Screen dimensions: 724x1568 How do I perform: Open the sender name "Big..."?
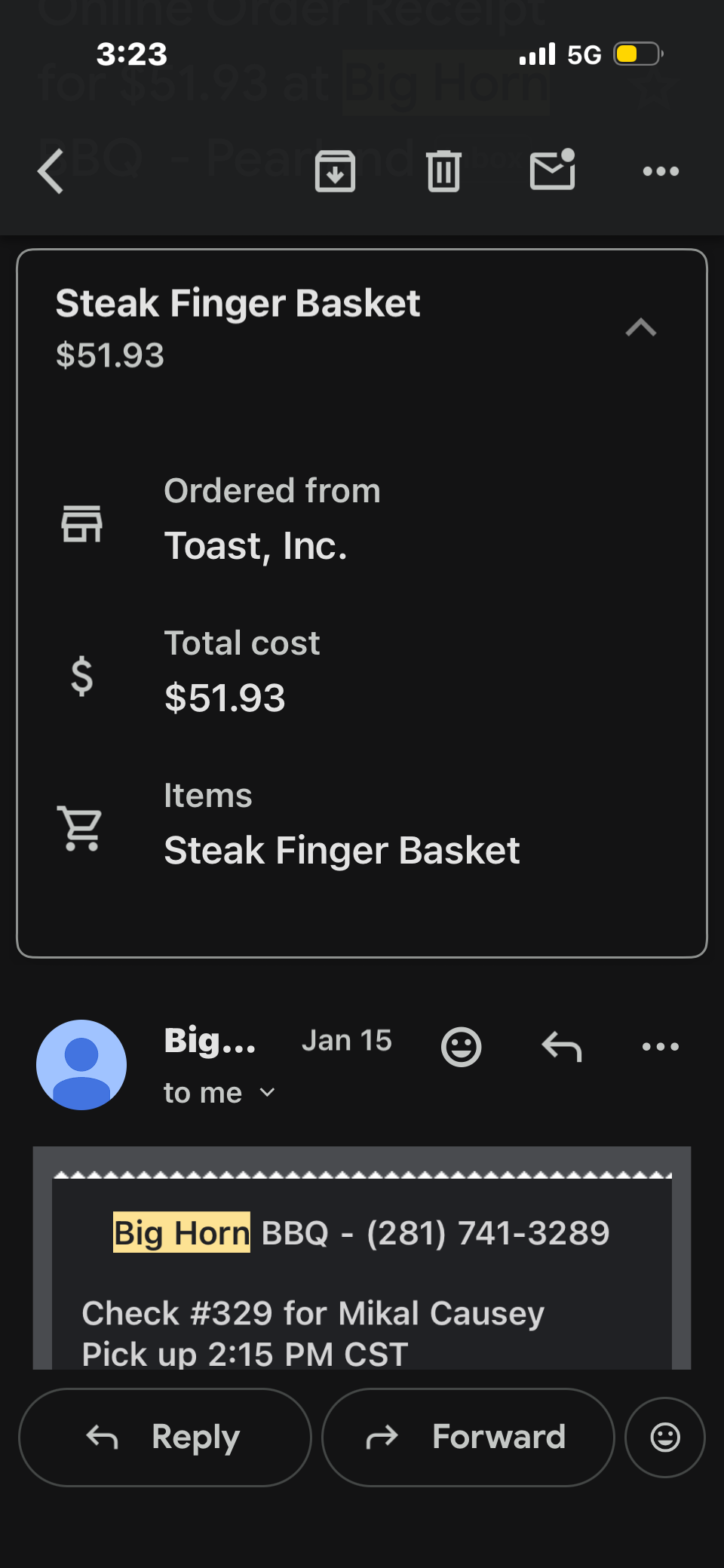tap(210, 1041)
